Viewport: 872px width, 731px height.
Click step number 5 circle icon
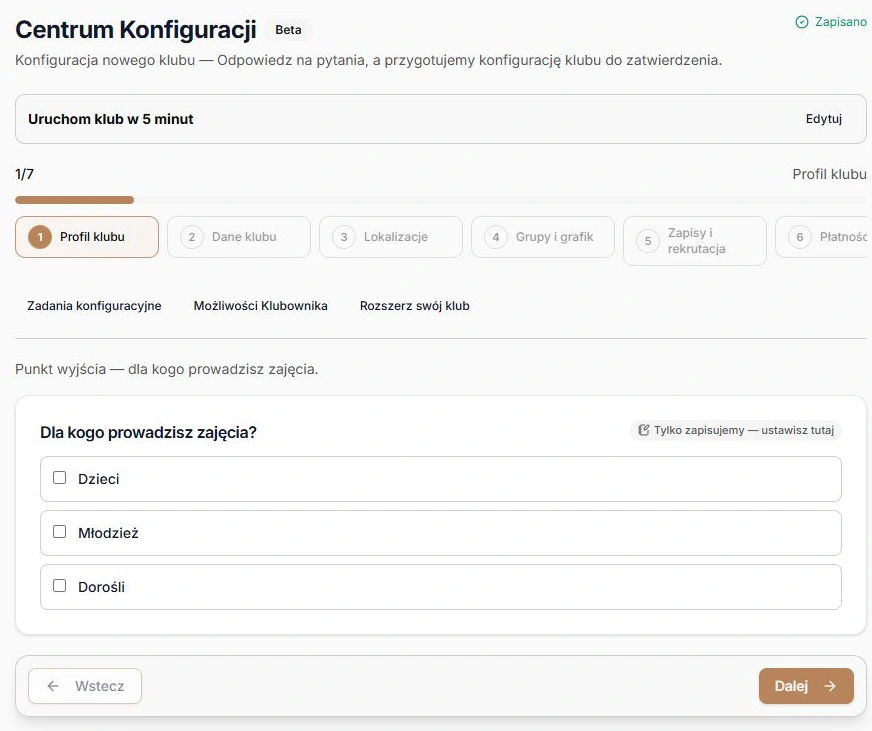pyautogui.click(x=648, y=241)
